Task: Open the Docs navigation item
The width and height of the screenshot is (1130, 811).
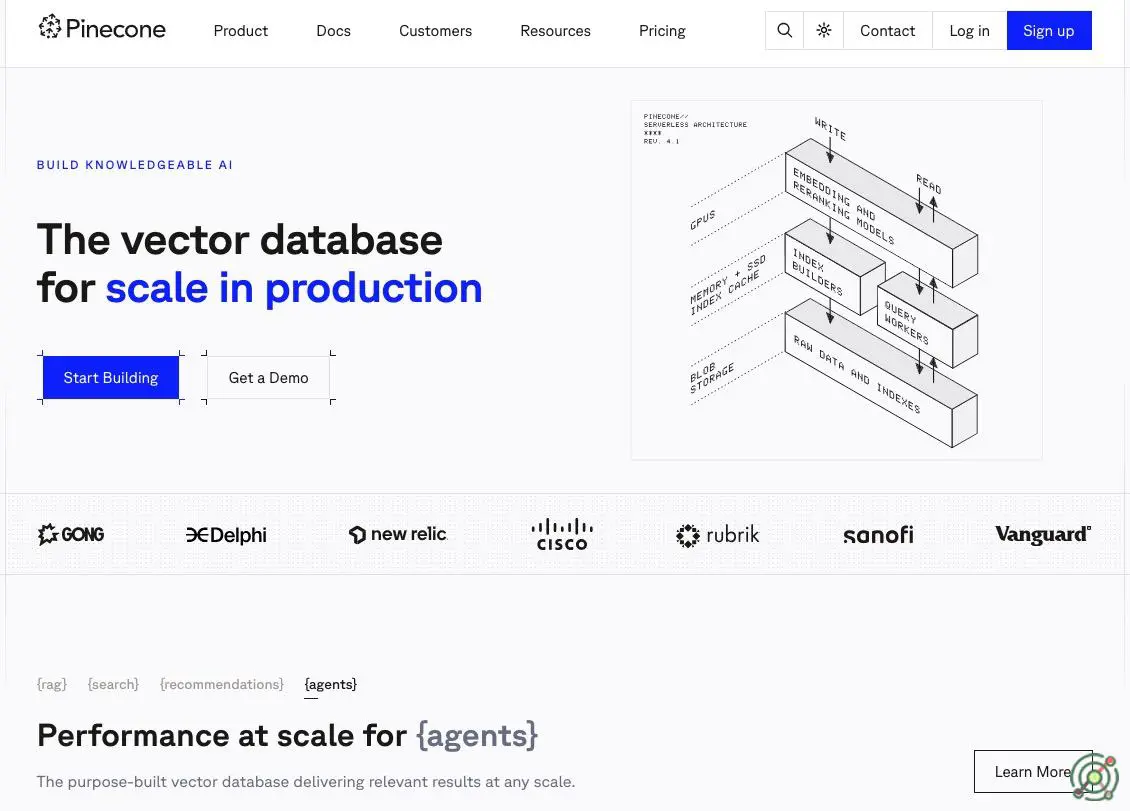Action: (x=334, y=31)
